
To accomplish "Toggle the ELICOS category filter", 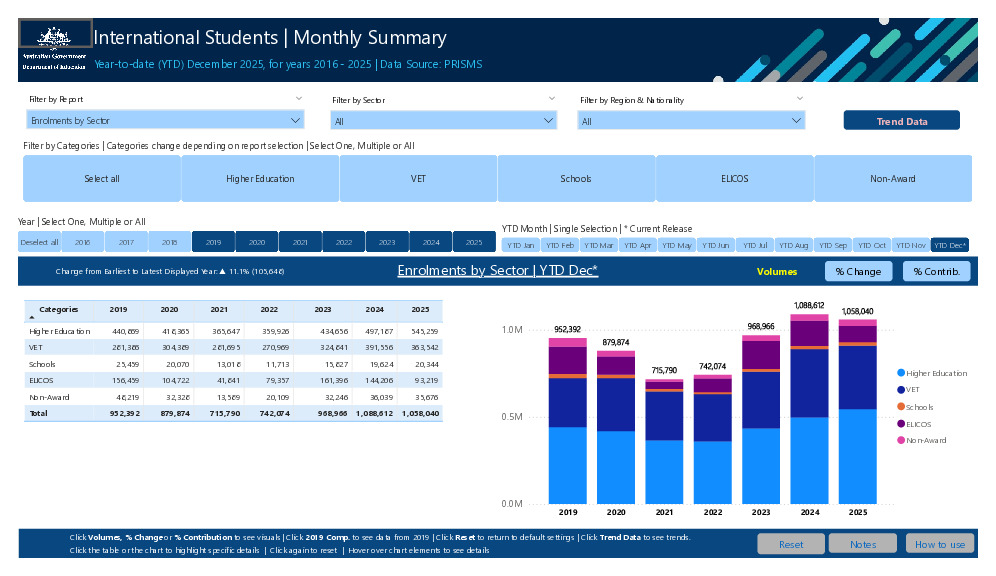I will click(734, 178).
